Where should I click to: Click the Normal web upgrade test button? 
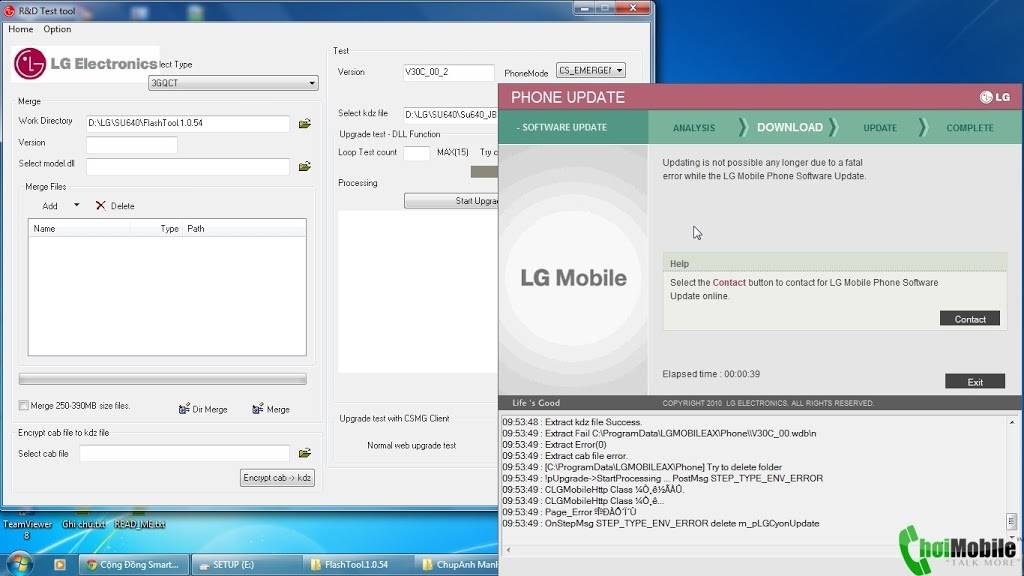[x=411, y=445]
